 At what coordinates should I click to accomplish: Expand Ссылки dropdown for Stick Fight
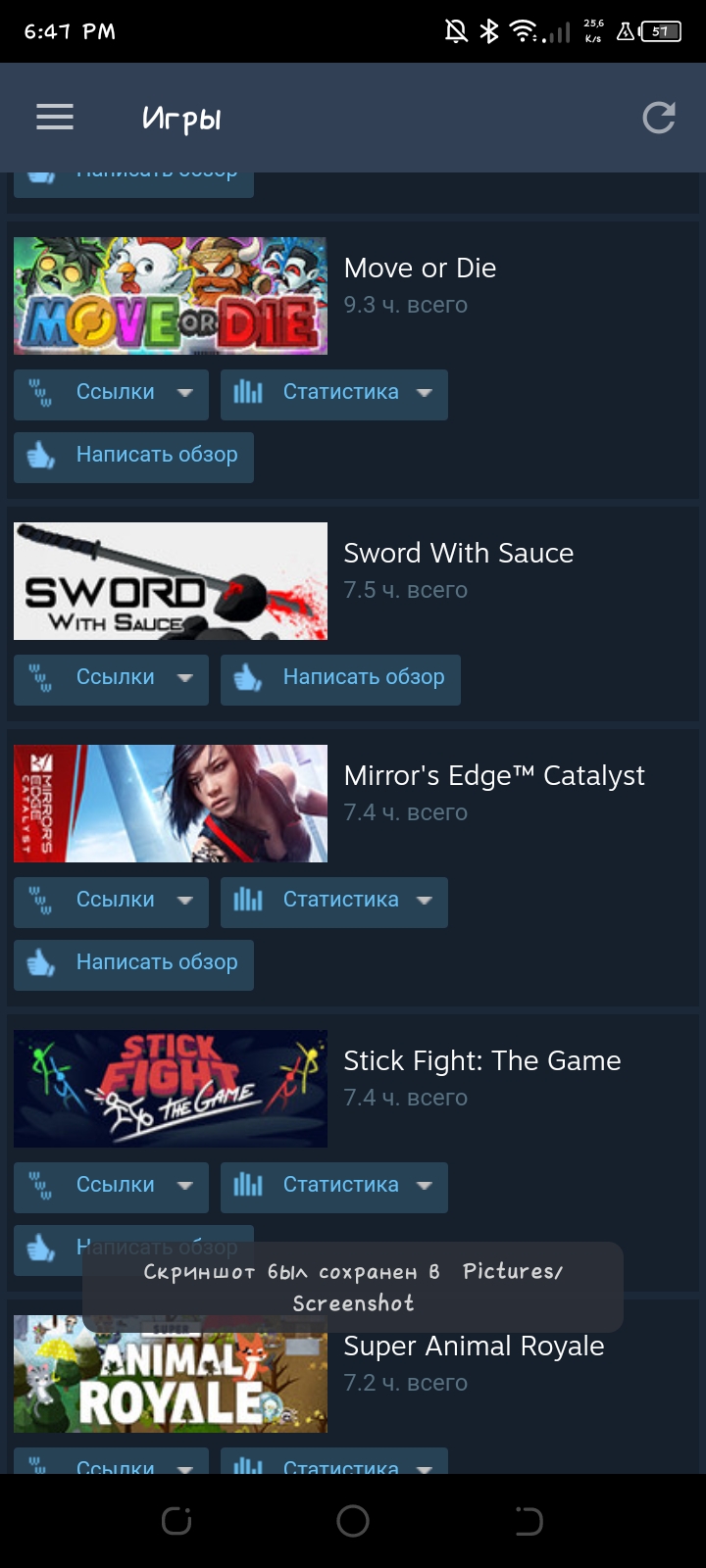[x=184, y=1185]
